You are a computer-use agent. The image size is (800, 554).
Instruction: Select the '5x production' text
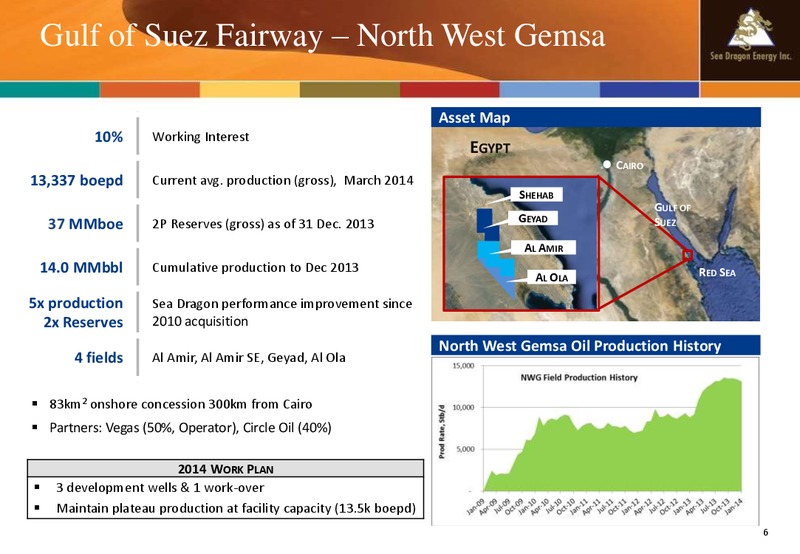click(76, 303)
